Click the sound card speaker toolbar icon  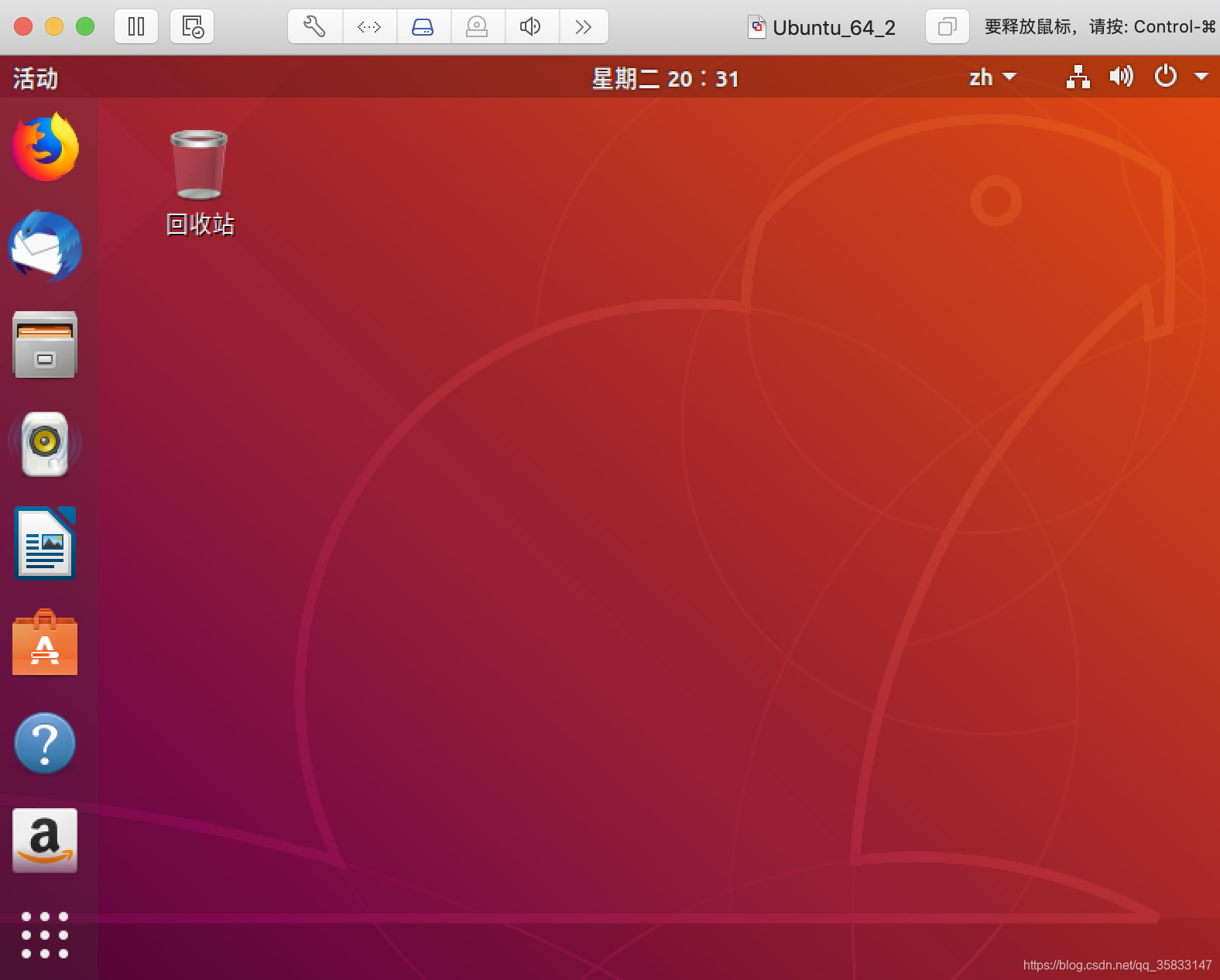[x=531, y=27]
